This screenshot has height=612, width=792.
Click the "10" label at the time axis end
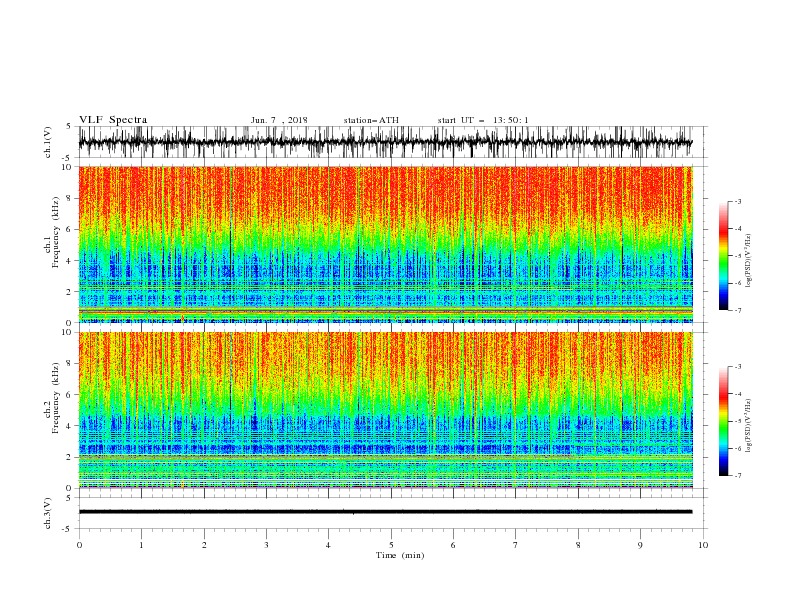tap(703, 545)
